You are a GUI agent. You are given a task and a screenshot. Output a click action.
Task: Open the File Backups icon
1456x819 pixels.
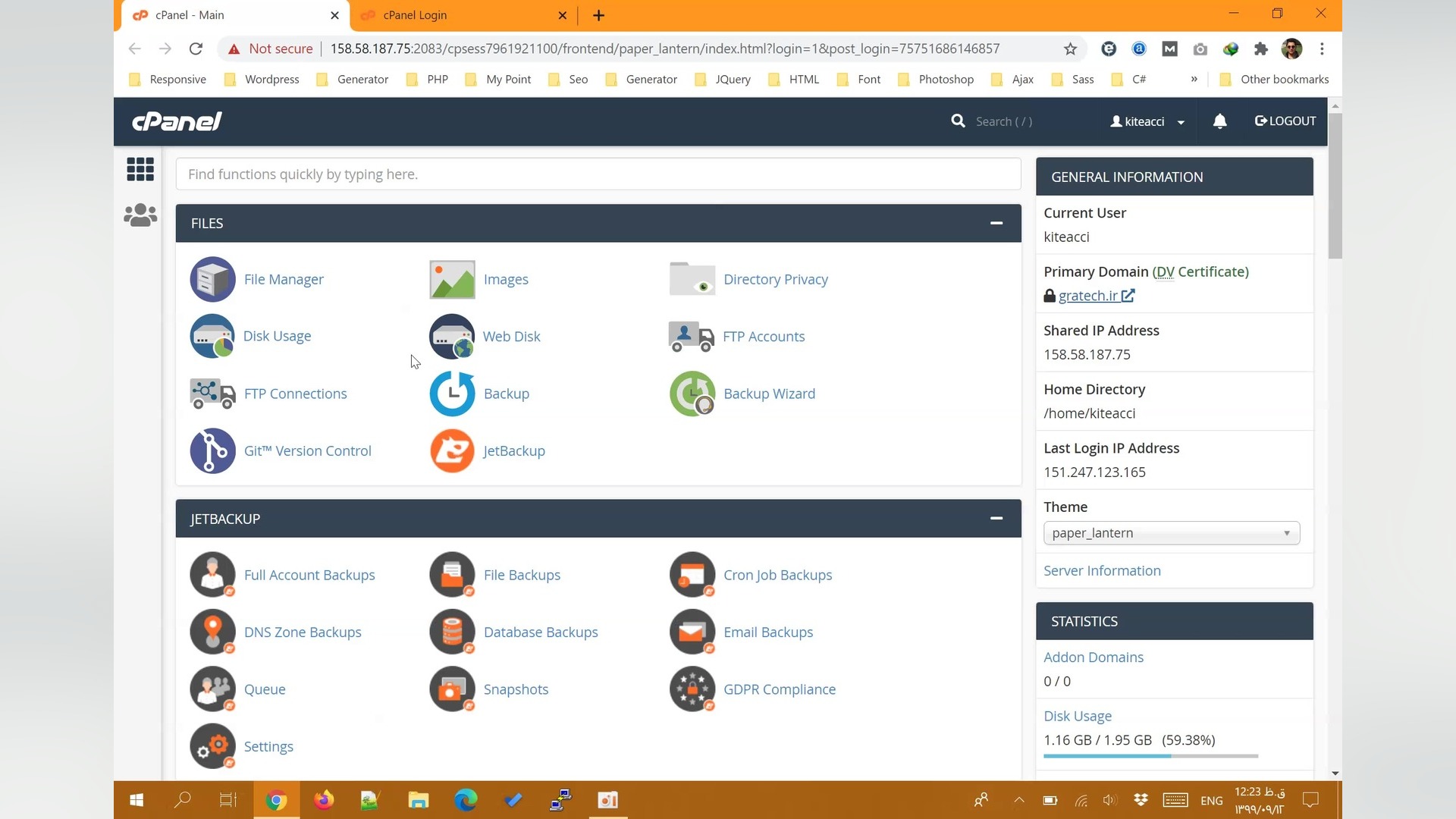point(452,575)
